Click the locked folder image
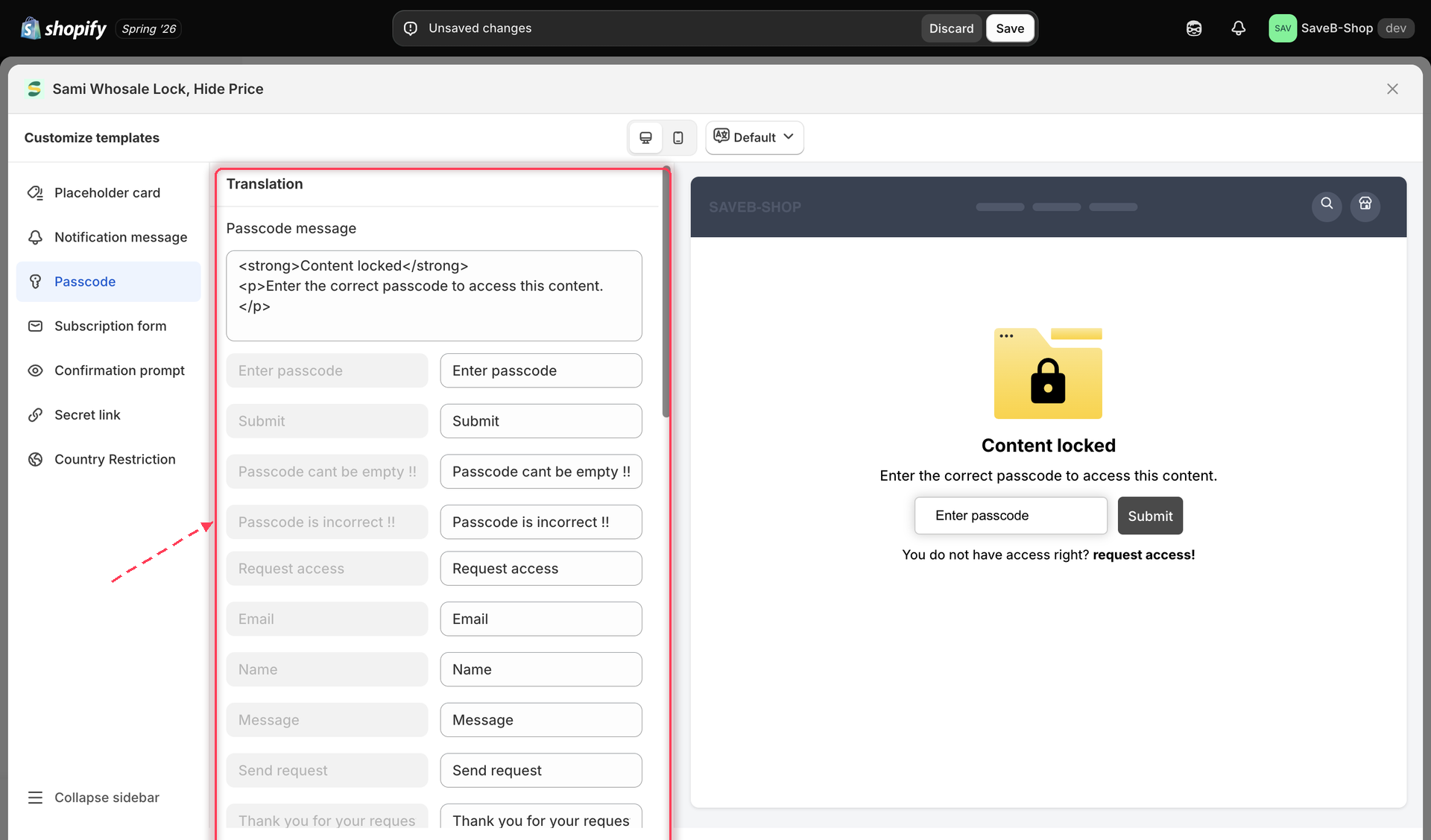This screenshot has width=1431, height=840. [x=1048, y=373]
